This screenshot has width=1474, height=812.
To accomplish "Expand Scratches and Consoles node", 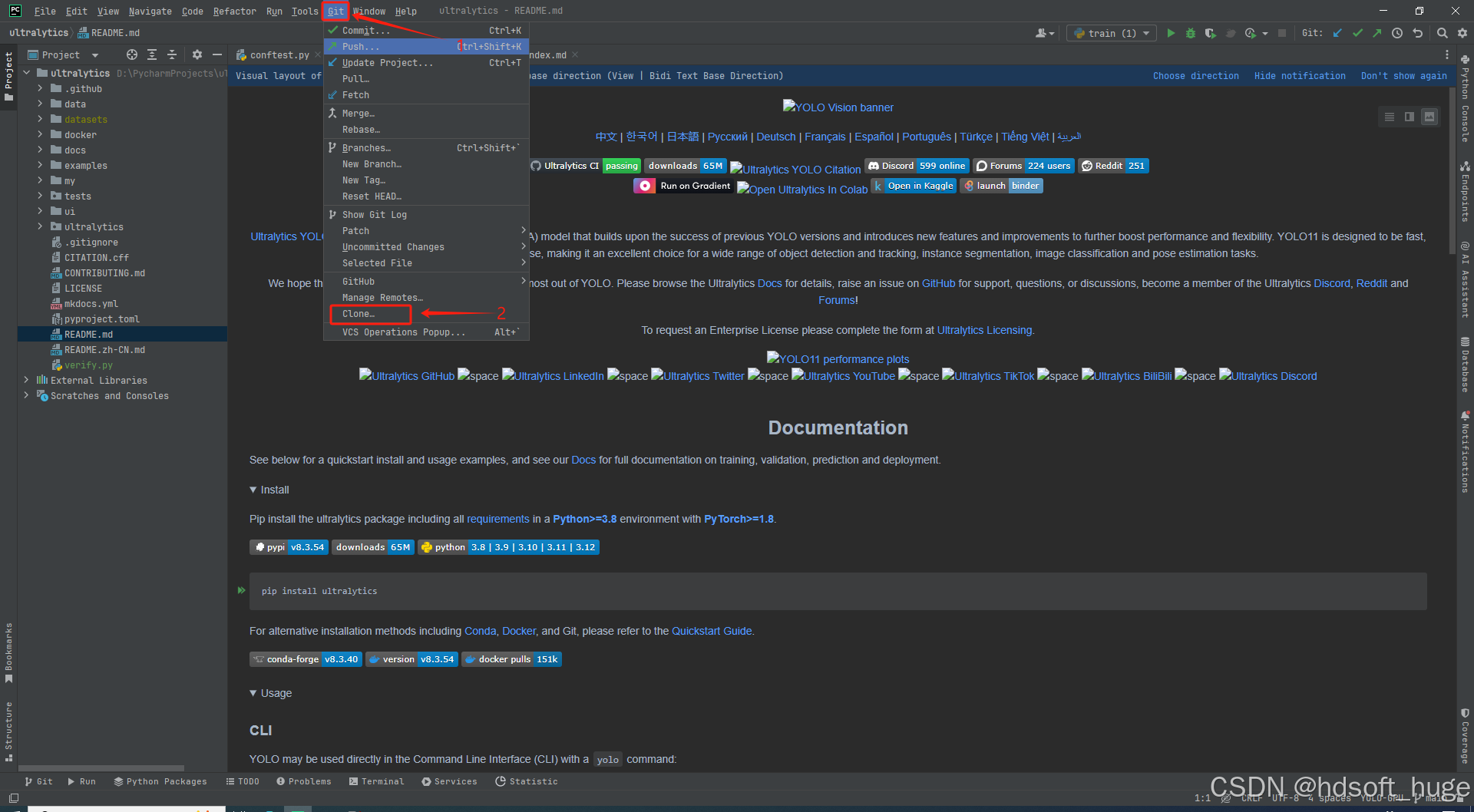I will [27, 395].
